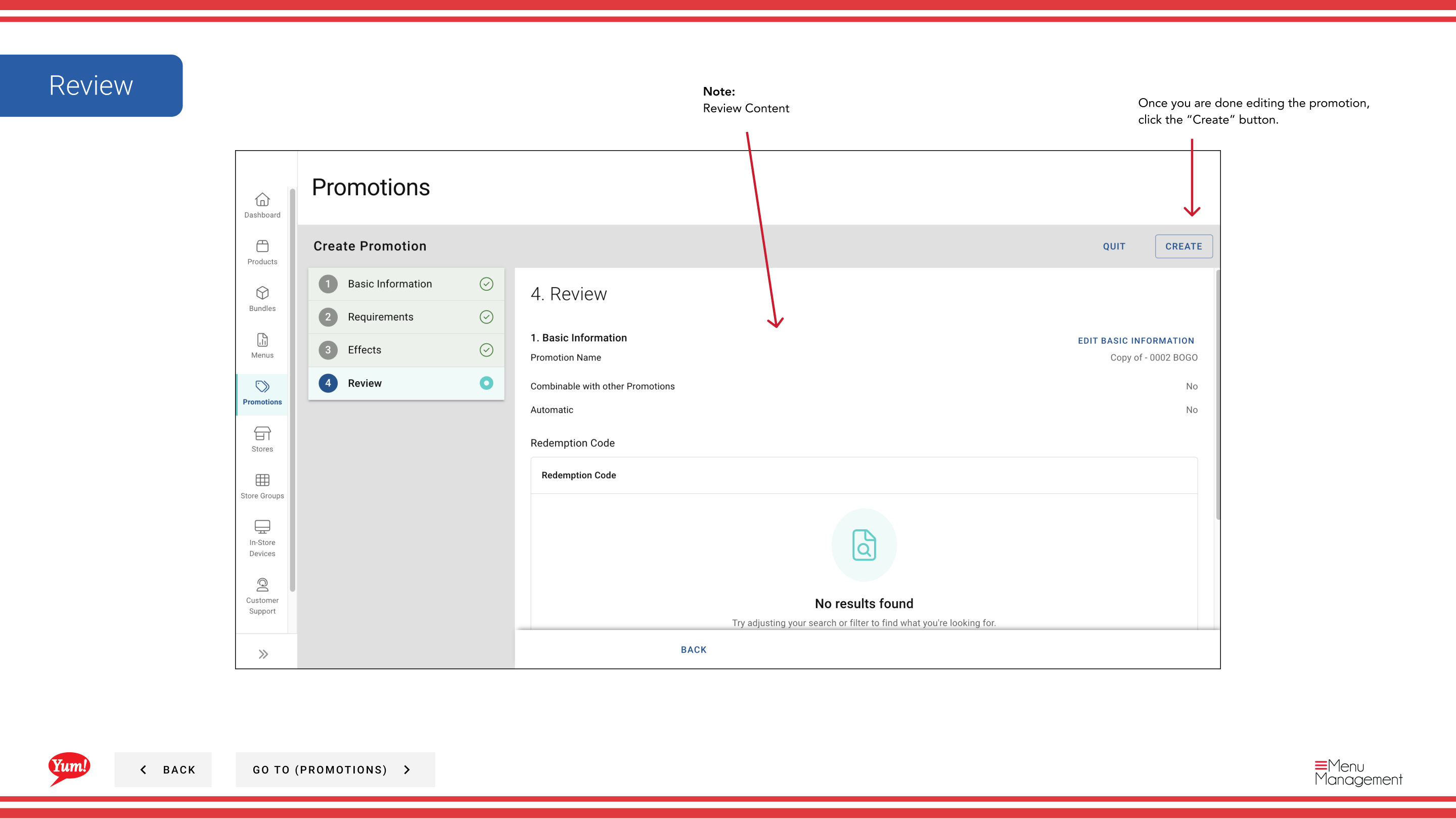
Task: Click the 'Combinable with other Promotions' label
Action: click(x=603, y=386)
